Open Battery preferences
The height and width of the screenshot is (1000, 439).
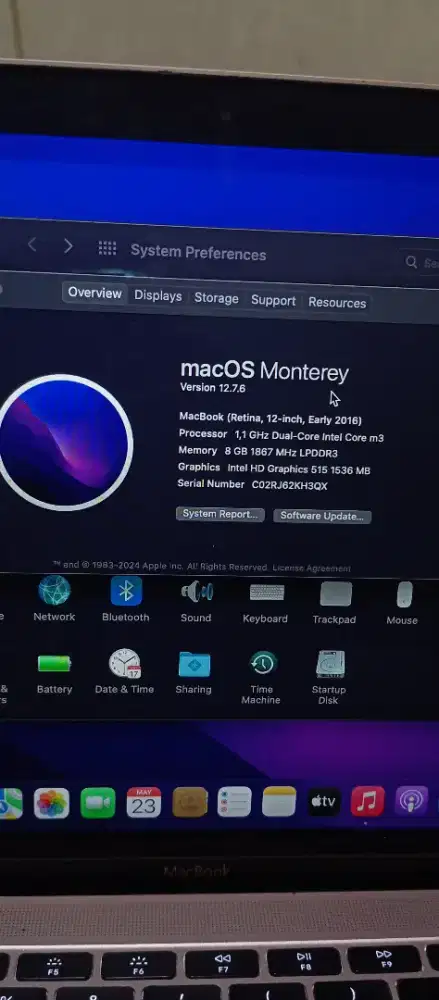(x=54, y=672)
